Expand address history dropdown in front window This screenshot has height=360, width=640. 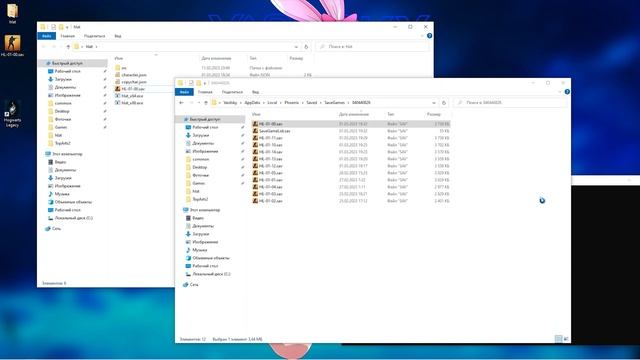pyautogui.click(x=434, y=103)
